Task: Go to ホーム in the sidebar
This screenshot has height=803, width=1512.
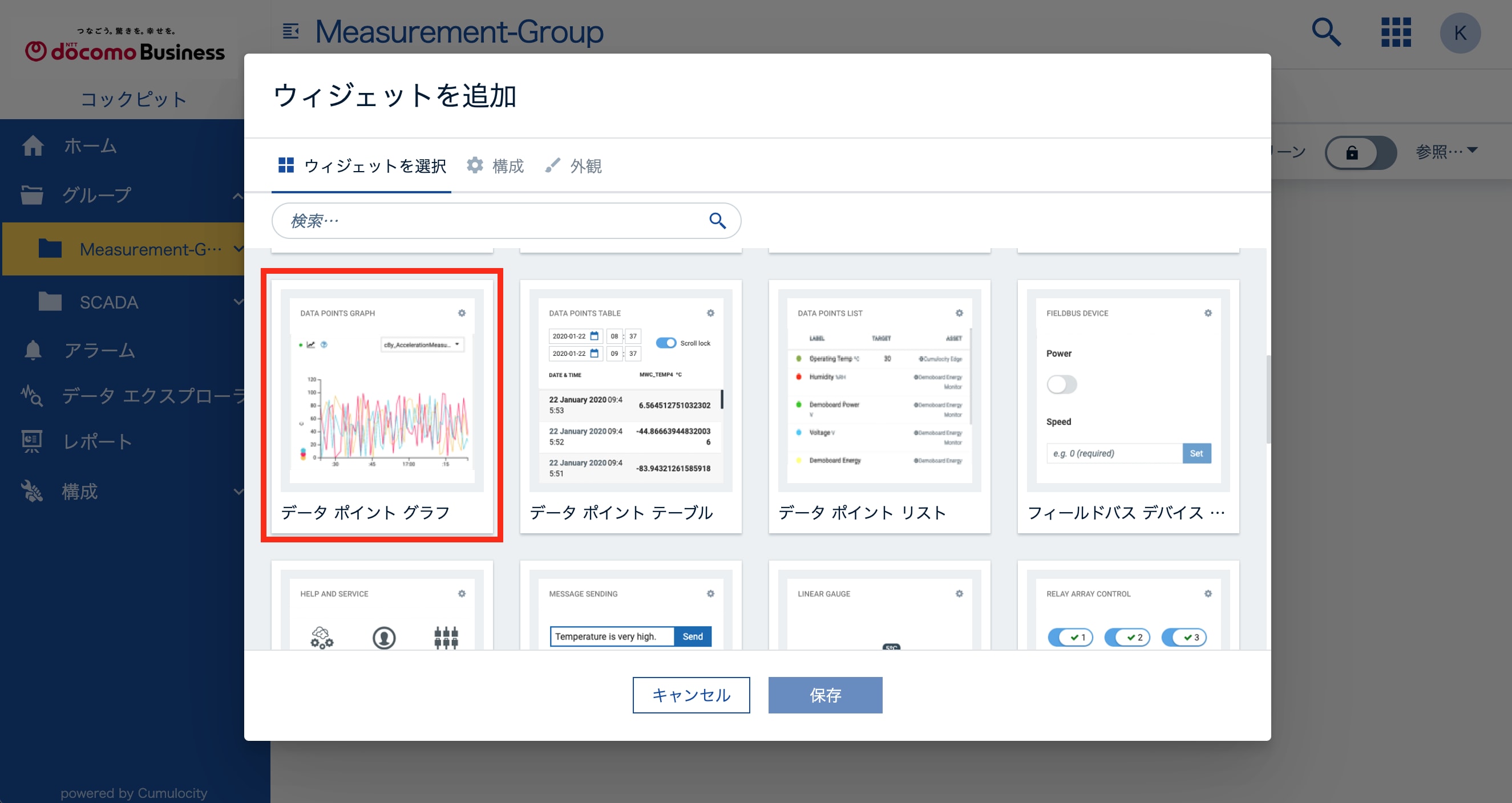Action: click(90, 145)
